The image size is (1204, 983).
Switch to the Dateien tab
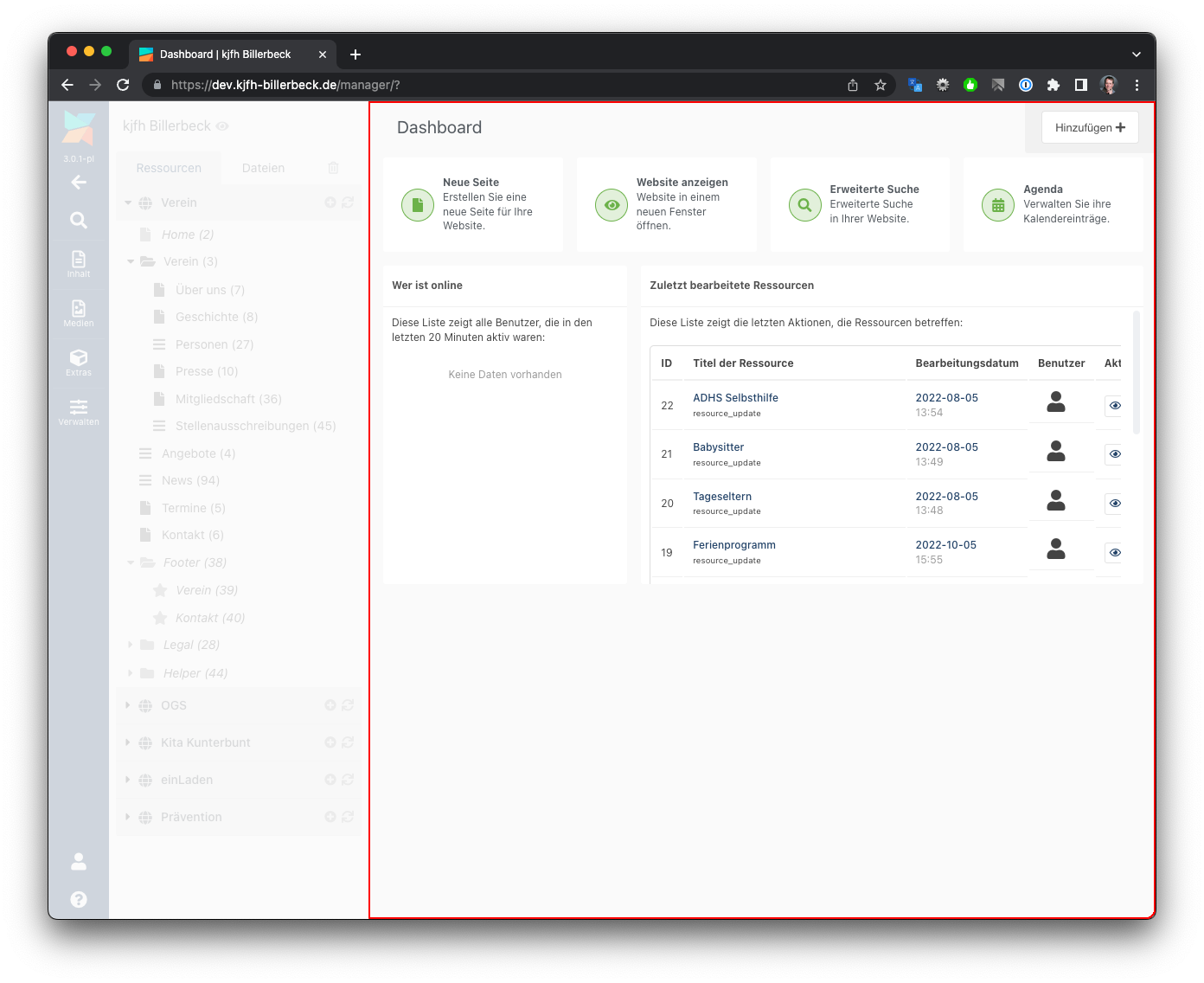click(x=263, y=168)
